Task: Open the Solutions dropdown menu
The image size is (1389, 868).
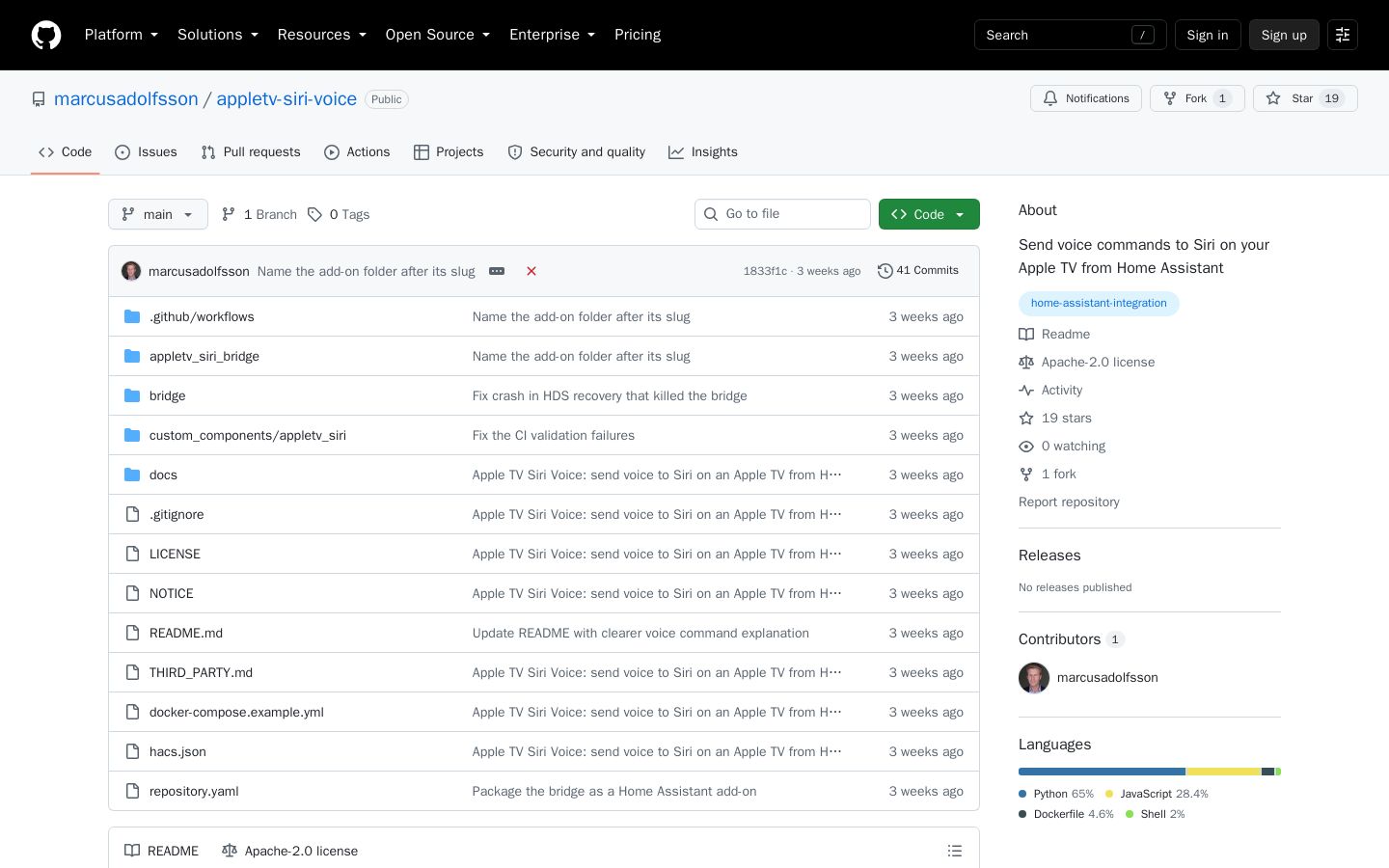Action: 218,35
